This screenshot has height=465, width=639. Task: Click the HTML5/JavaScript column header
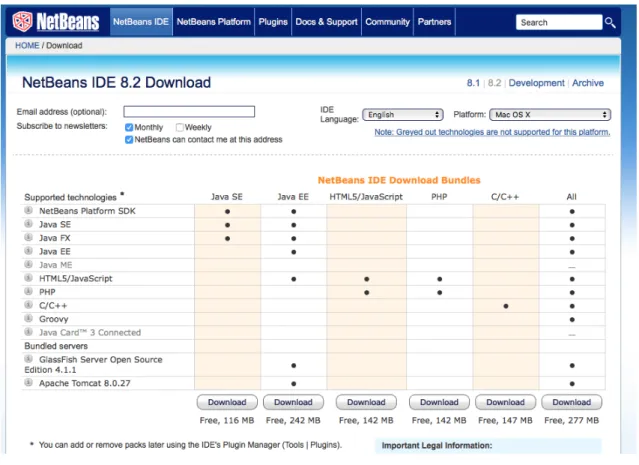click(366, 197)
